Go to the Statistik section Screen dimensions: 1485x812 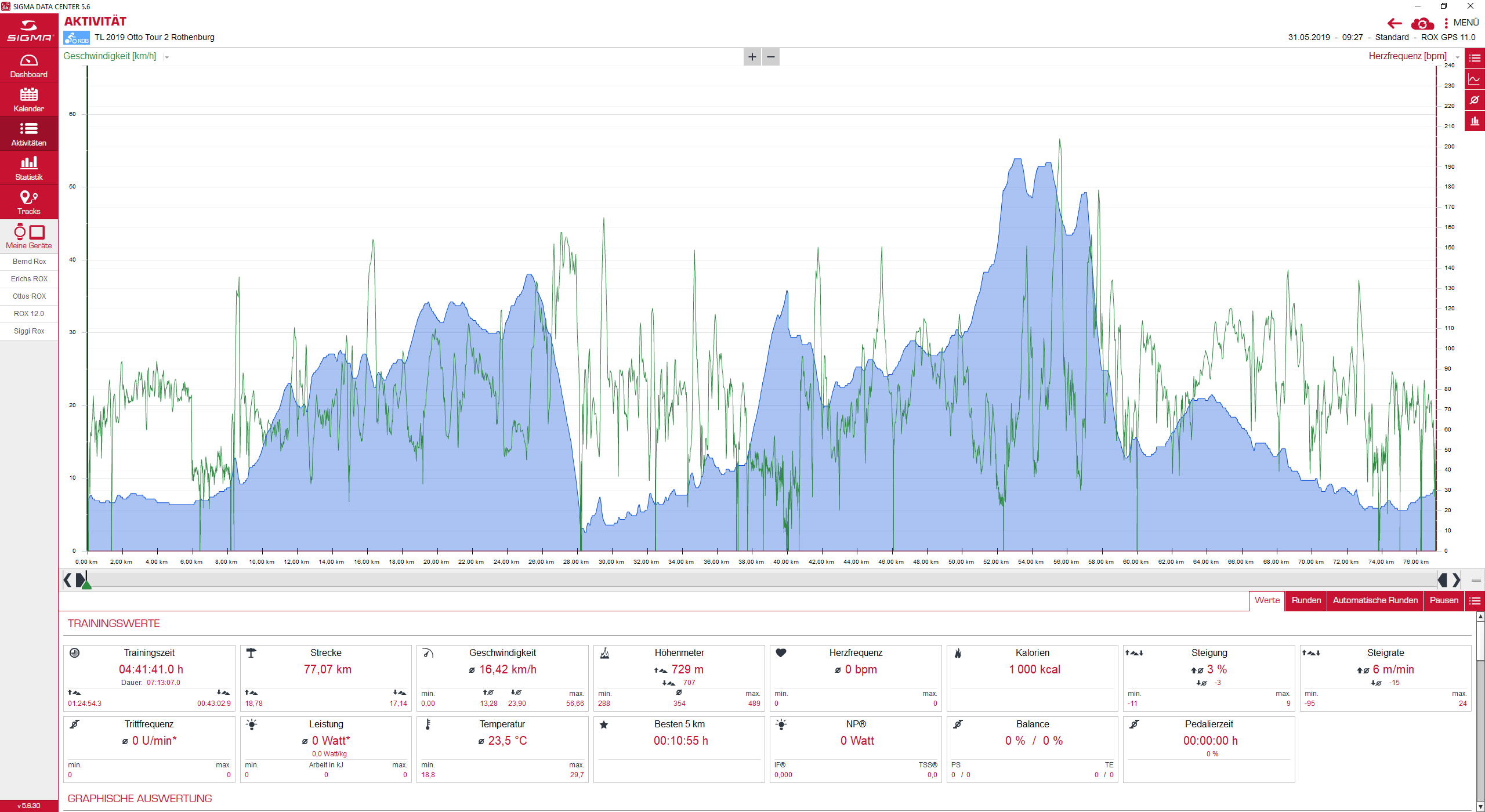29,168
